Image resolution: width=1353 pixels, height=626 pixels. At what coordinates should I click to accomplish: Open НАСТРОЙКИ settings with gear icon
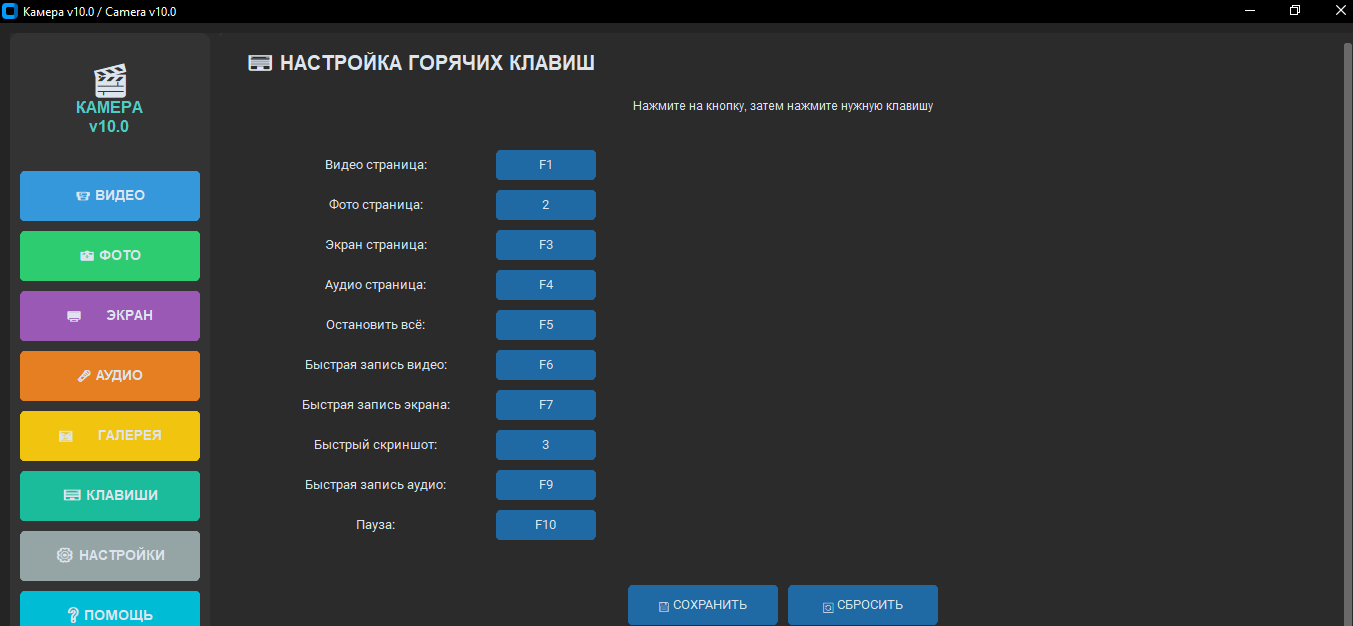(110, 556)
